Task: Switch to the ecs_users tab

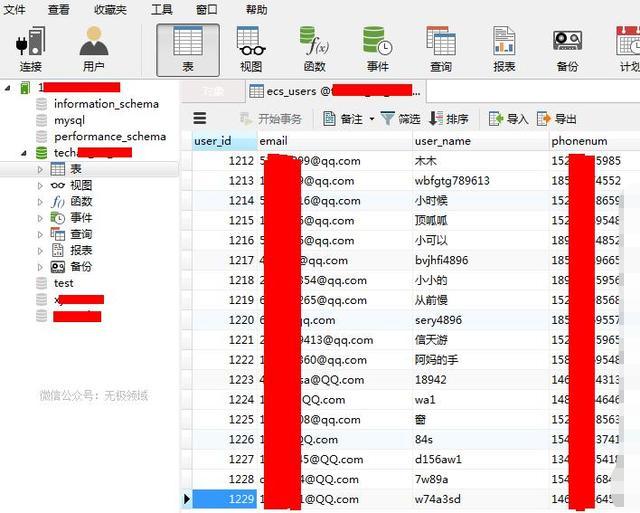Action: coord(335,91)
